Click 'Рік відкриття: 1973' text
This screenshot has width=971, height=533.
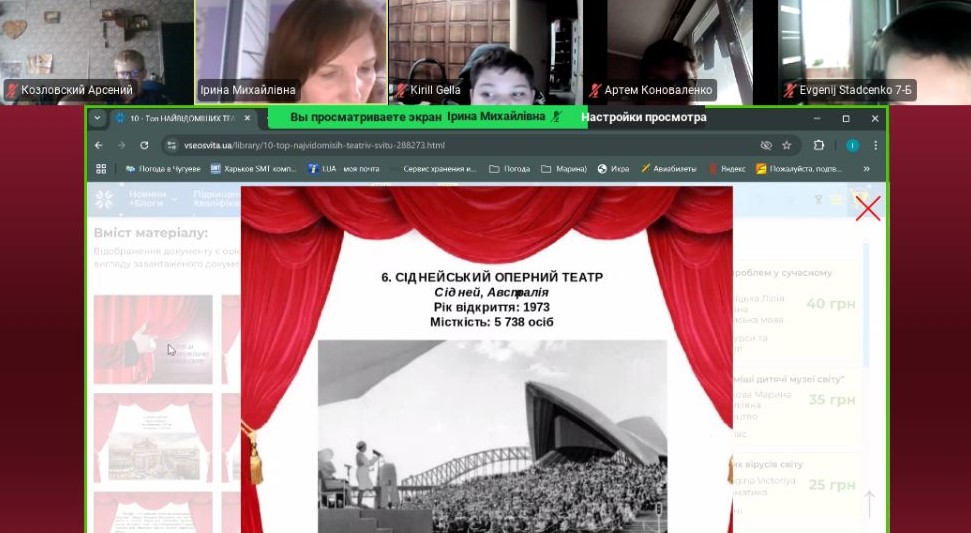[492, 307]
